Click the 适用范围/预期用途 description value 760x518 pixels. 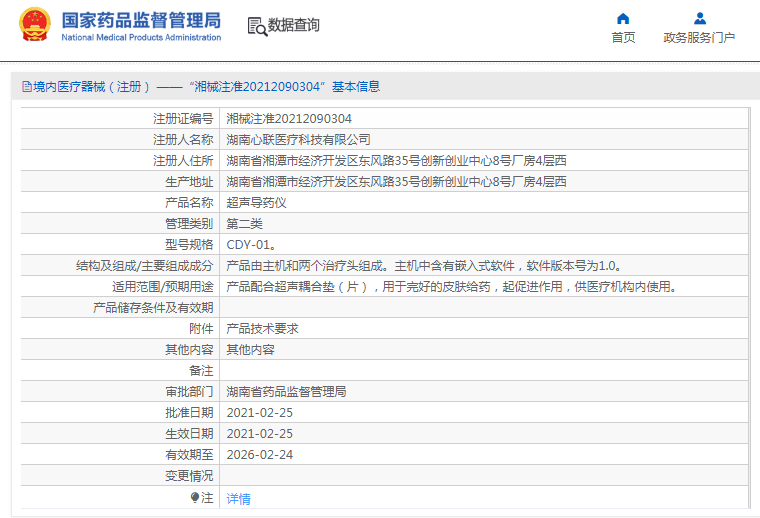(x=452, y=287)
